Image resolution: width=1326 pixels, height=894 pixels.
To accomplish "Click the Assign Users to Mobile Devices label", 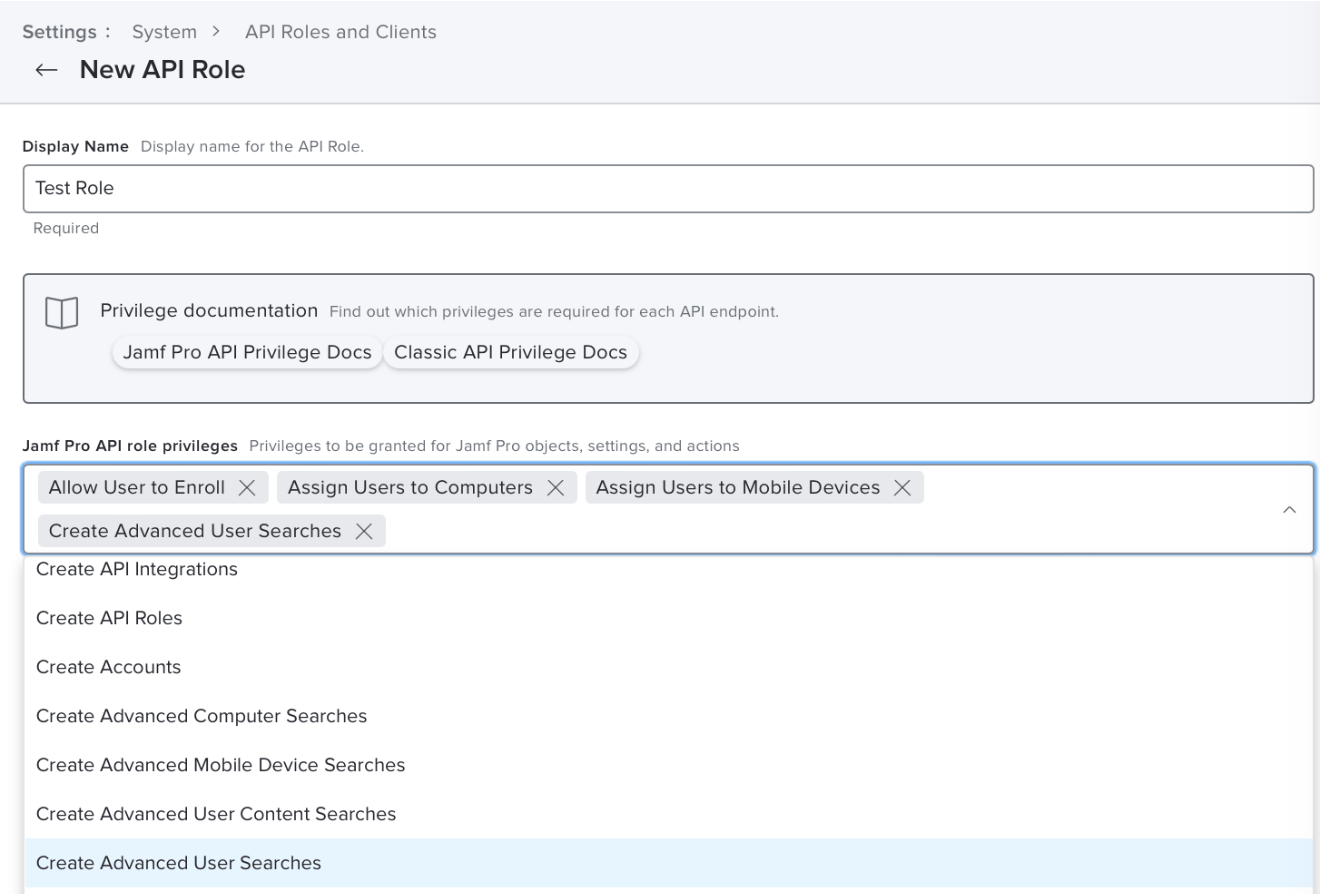I will pos(738,488).
